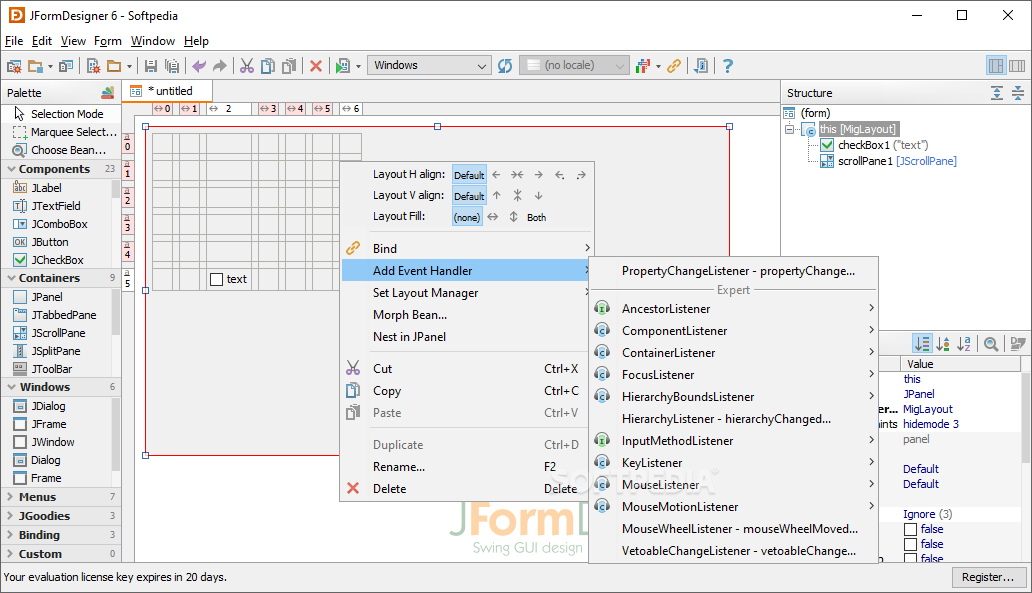Click the Register... button
Image resolution: width=1032 pixels, height=593 pixels.
pos(987,577)
